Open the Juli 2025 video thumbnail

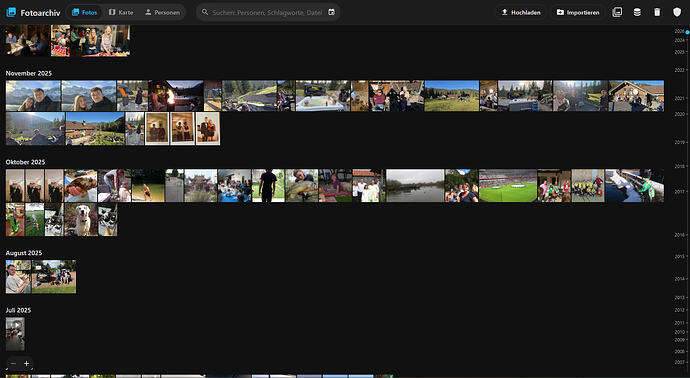(x=15, y=334)
